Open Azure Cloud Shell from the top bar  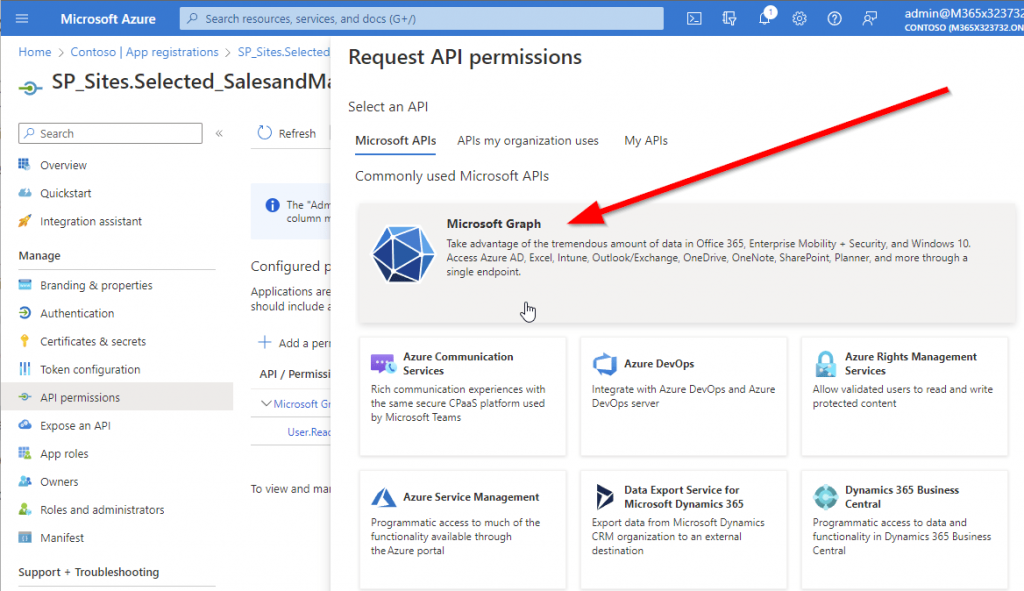[x=694, y=17]
